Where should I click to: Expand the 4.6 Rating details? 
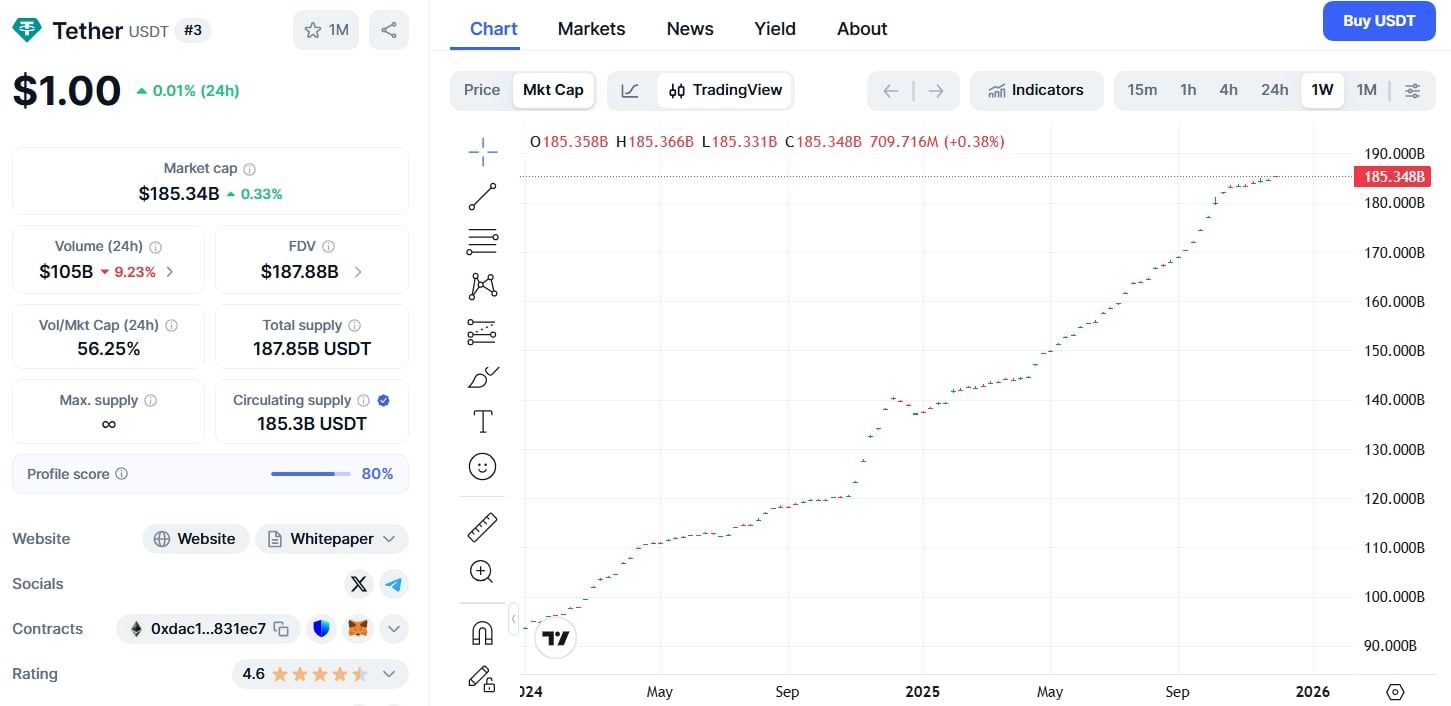(x=389, y=674)
